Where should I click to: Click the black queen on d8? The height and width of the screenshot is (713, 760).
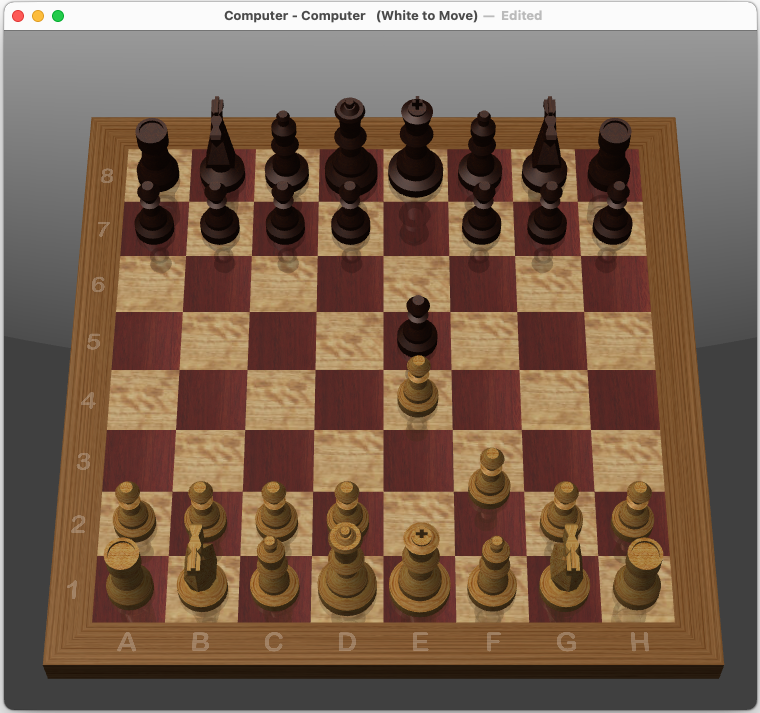(350, 155)
